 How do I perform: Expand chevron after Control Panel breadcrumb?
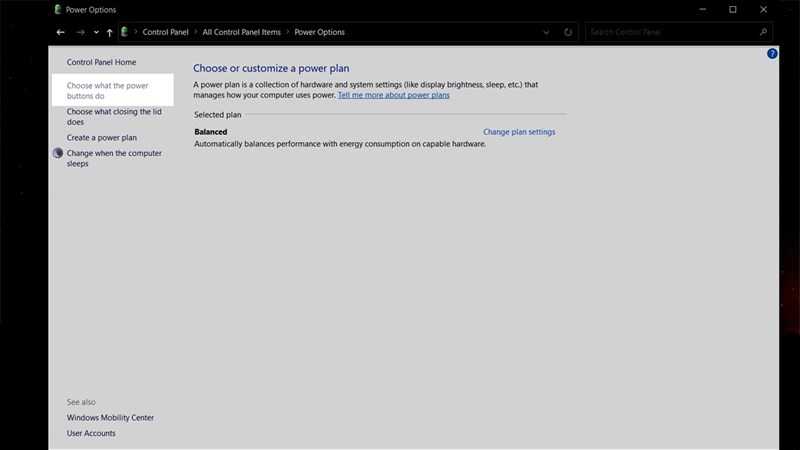(195, 32)
